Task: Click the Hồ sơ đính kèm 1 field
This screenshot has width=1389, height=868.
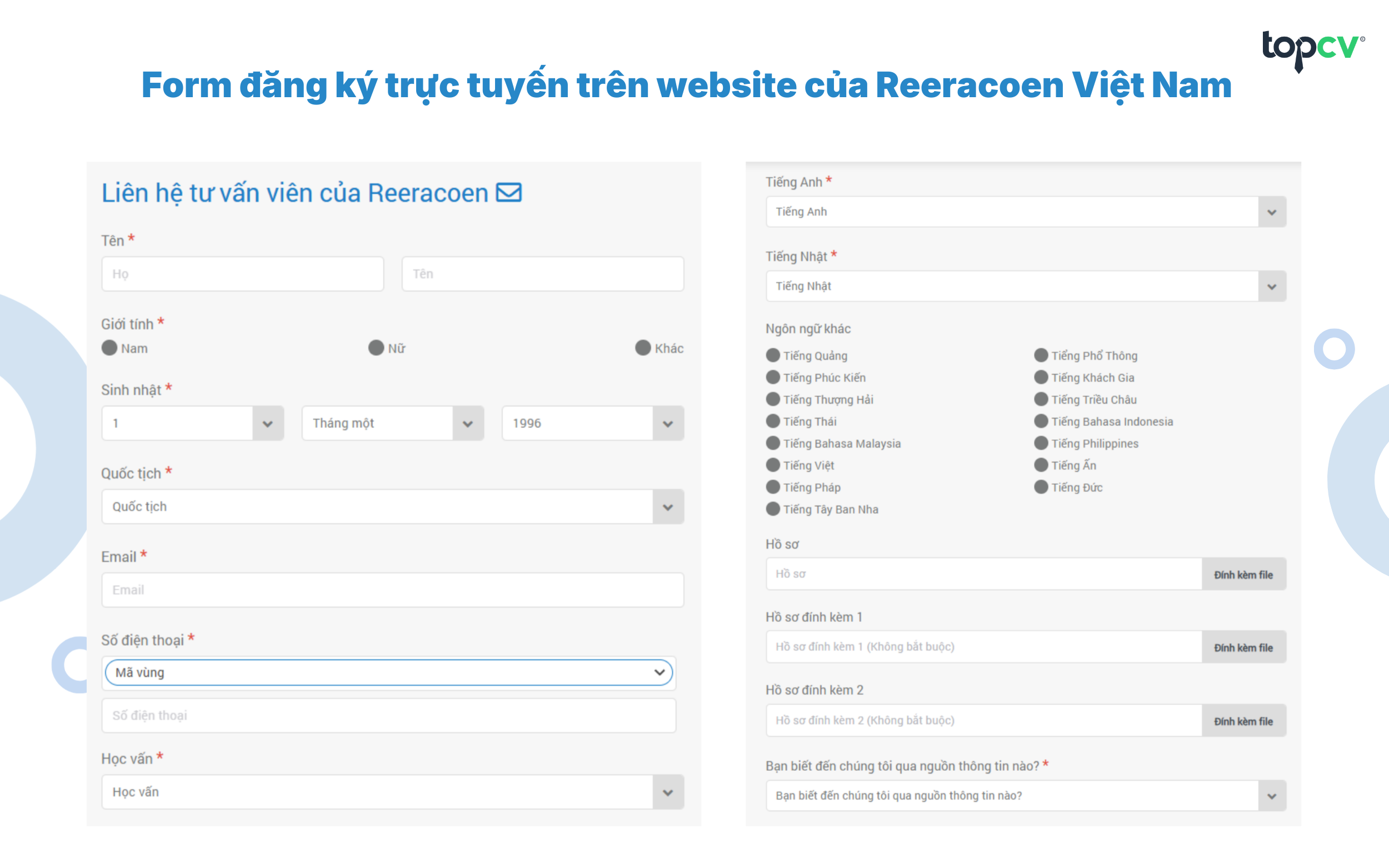Action: point(983,647)
